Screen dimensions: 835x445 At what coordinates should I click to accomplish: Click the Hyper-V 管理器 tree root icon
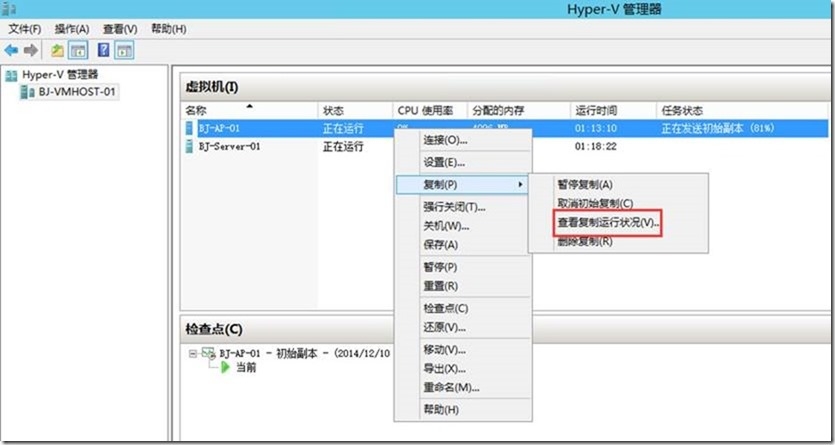[x=11, y=75]
